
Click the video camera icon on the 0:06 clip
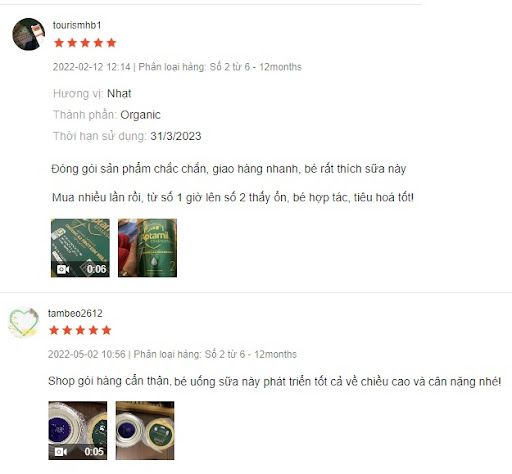[x=63, y=269]
